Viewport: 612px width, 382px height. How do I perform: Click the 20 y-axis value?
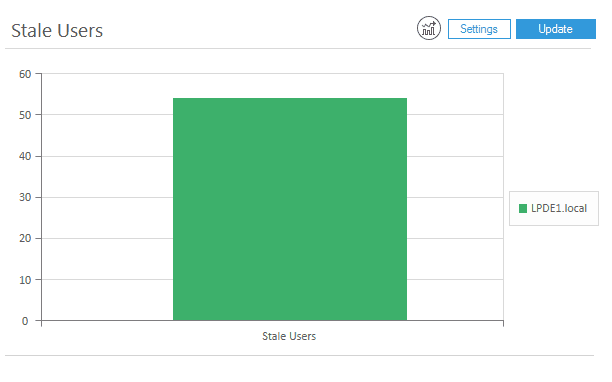25,238
